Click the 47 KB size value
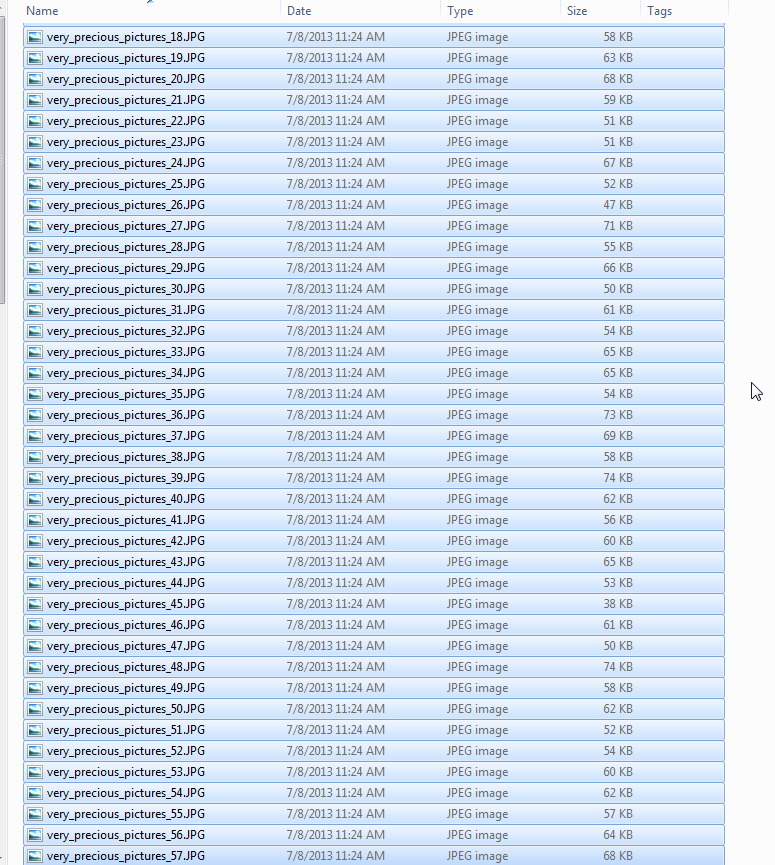775x865 pixels. (618, 205)
